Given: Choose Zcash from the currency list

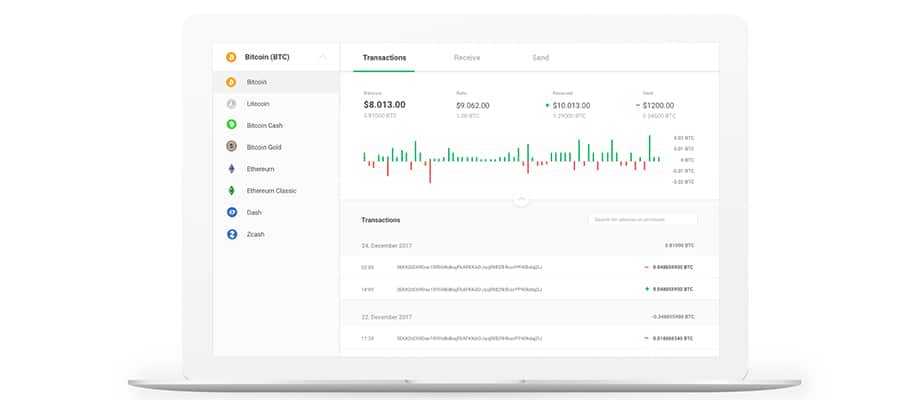Looking at the screenshot, I should (255, 234).
